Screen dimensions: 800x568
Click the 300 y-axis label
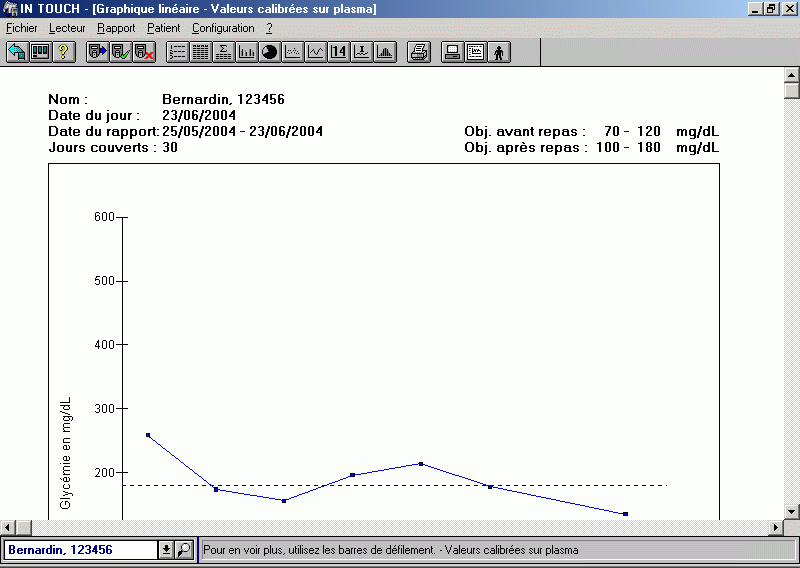tap(104, 409)
